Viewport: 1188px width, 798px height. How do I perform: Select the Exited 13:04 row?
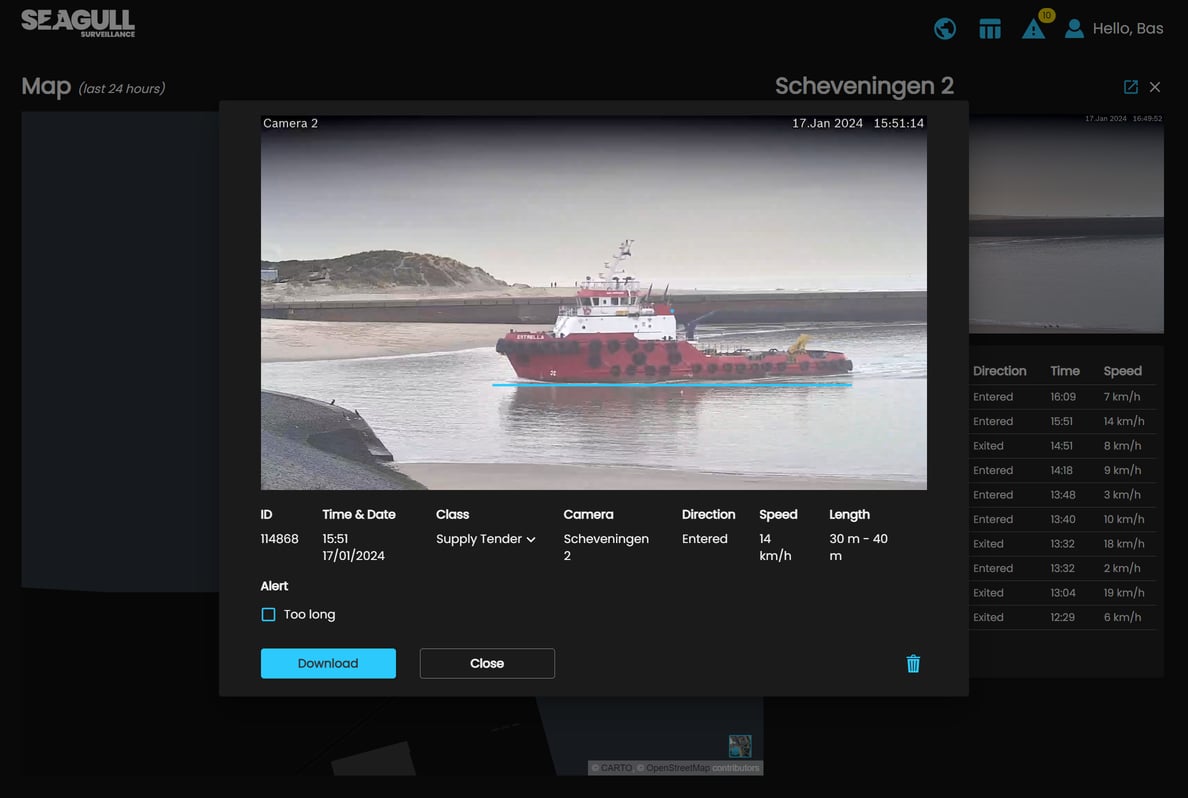pos(1063,593)
